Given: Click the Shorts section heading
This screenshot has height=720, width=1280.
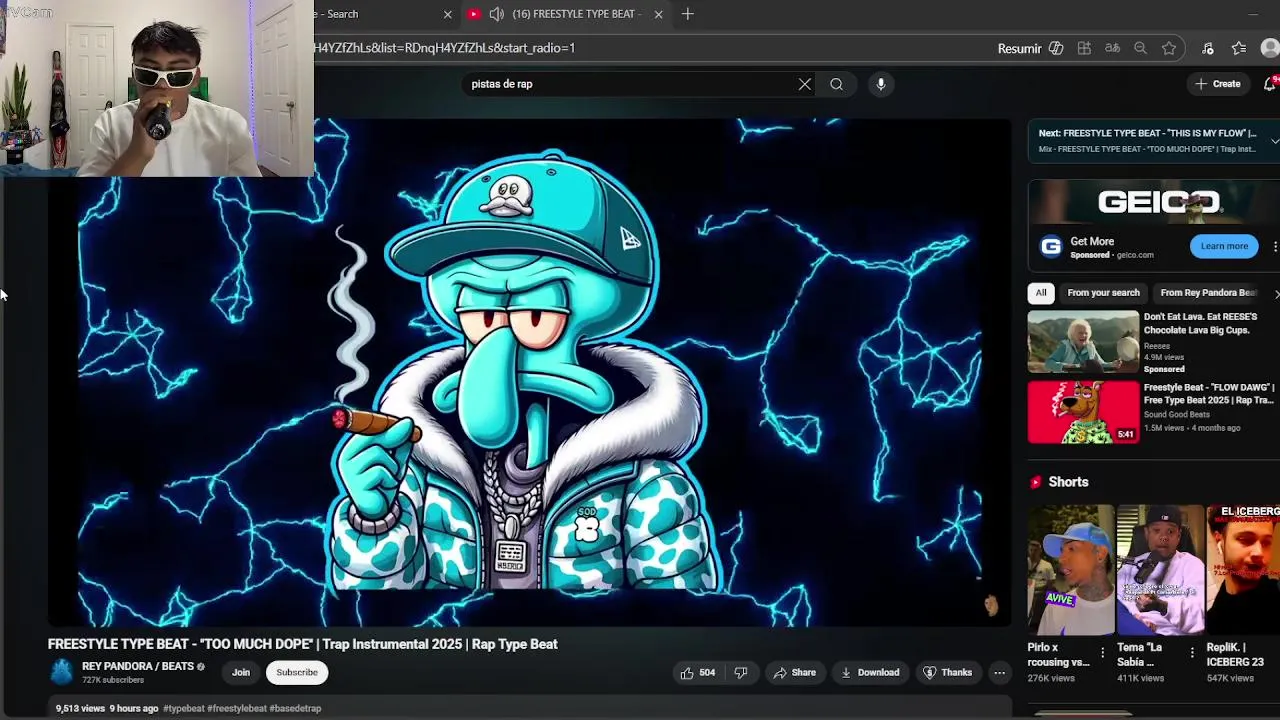Looking at the screenshot, I should click(x=1068, y=482).
